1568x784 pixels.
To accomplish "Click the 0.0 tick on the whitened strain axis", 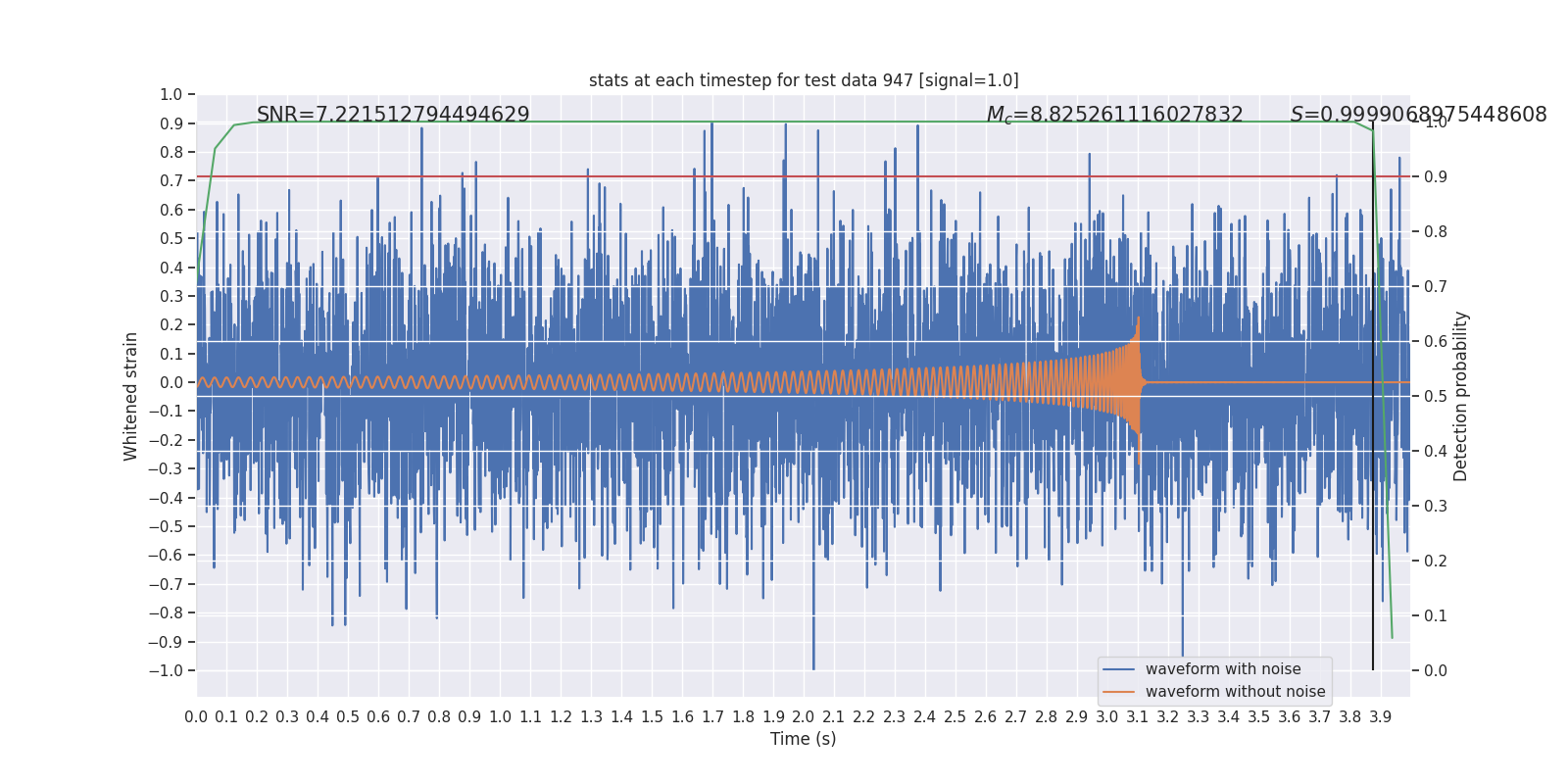I will tap(171, 383).
